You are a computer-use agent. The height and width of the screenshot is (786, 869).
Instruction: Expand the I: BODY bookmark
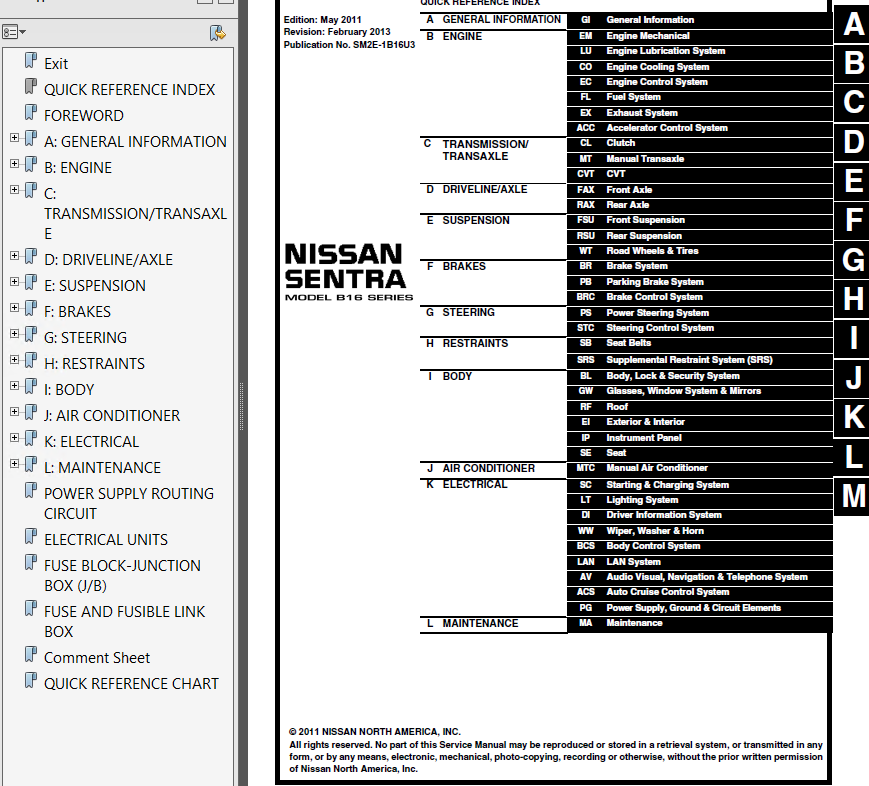(14, 386)
